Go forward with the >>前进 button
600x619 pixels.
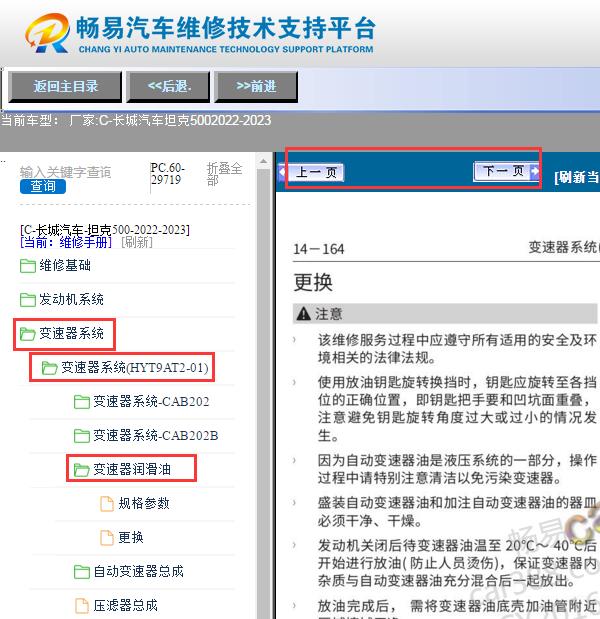pyautogui.click(x=256, y=86)
